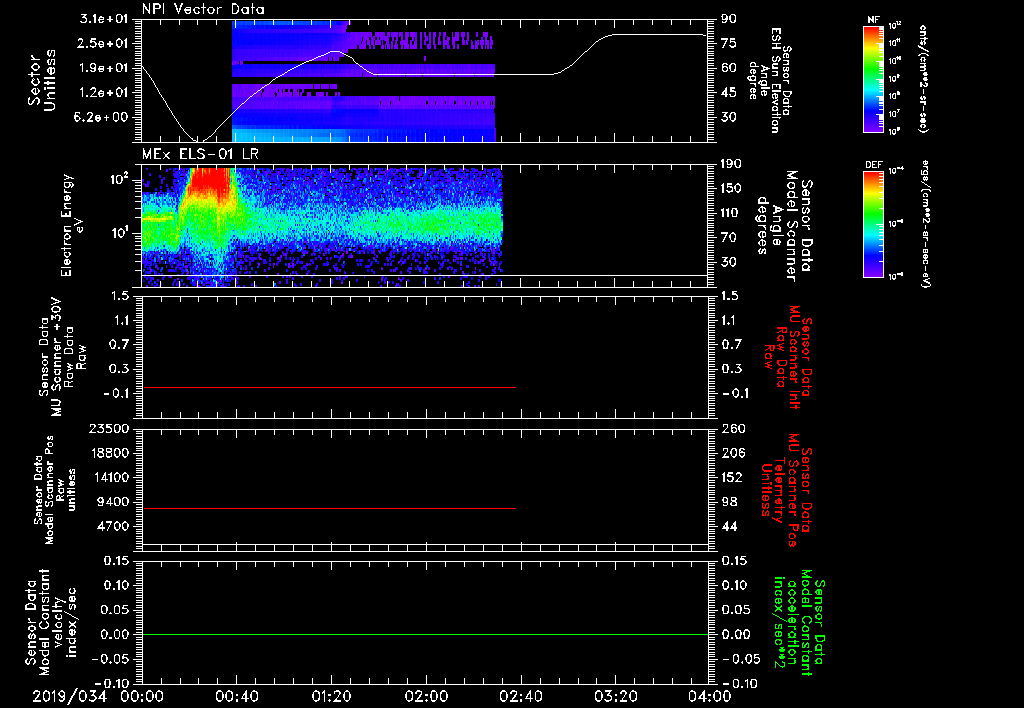Click the 'NF' color bar heading
The height and width of the screenshot is (708, 1024).
(873, 20)
